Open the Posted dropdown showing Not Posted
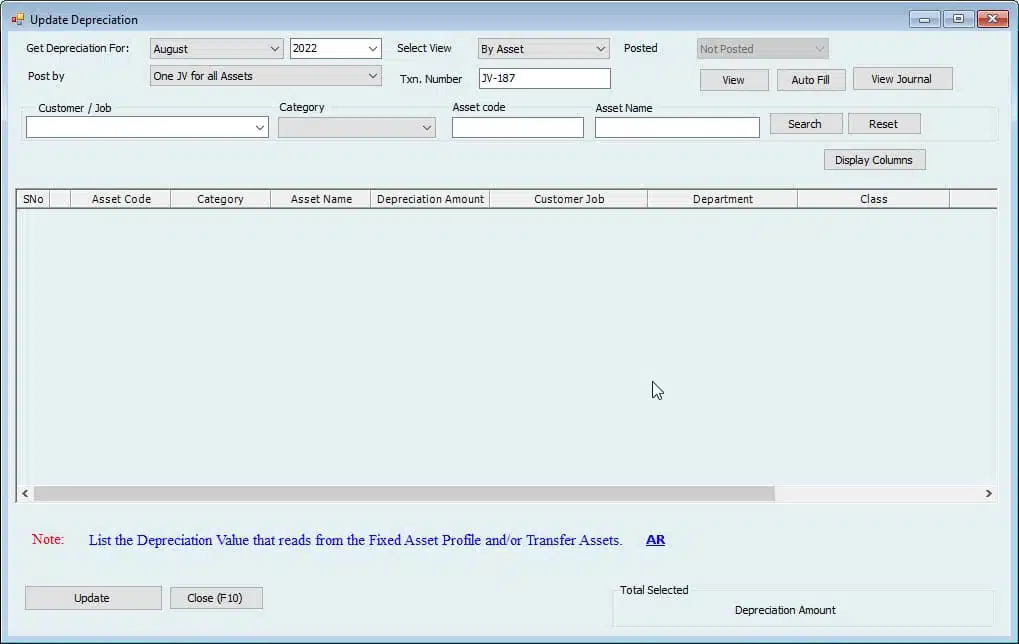Screen dimensions: 1019x644 (x=762, y=49)
